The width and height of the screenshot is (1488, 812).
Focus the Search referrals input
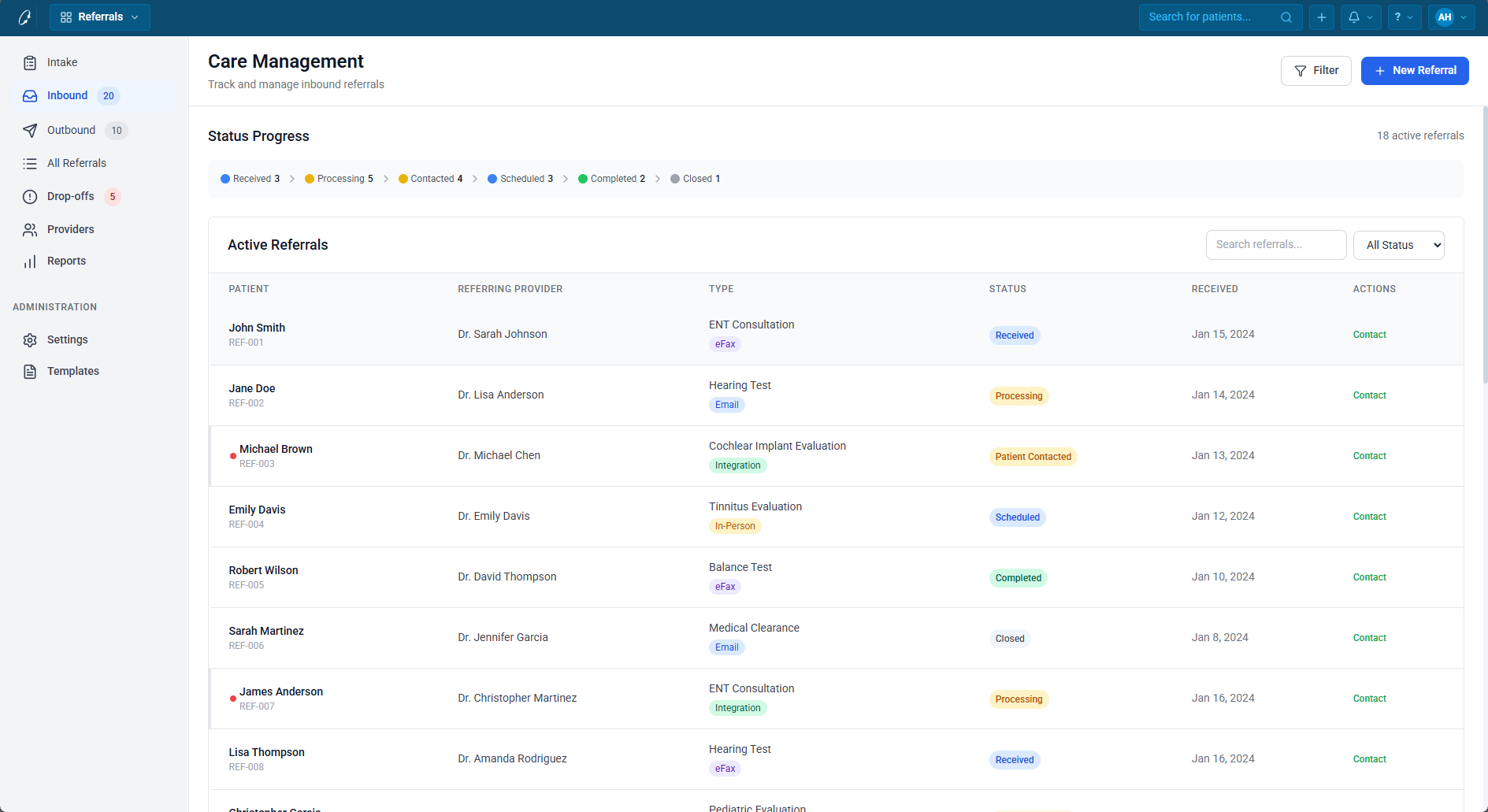pyautogui.click(x=1276, y=245)
